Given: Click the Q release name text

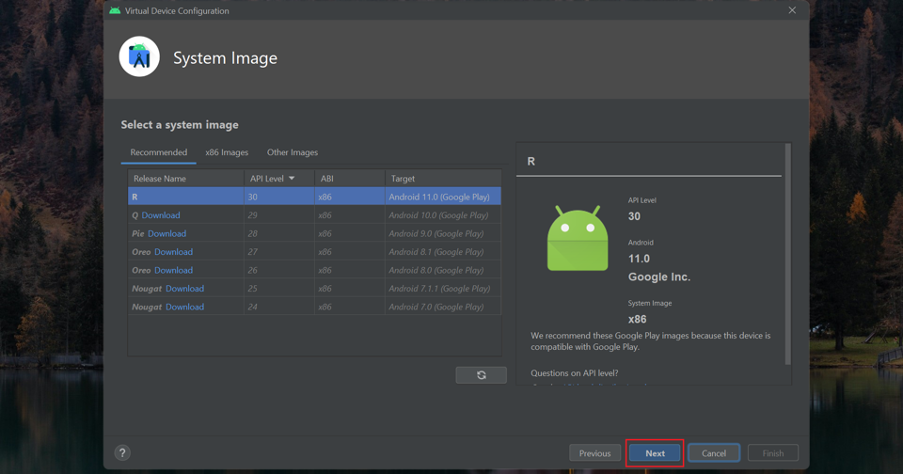Looking at the screenshot, I should [135, 215].
